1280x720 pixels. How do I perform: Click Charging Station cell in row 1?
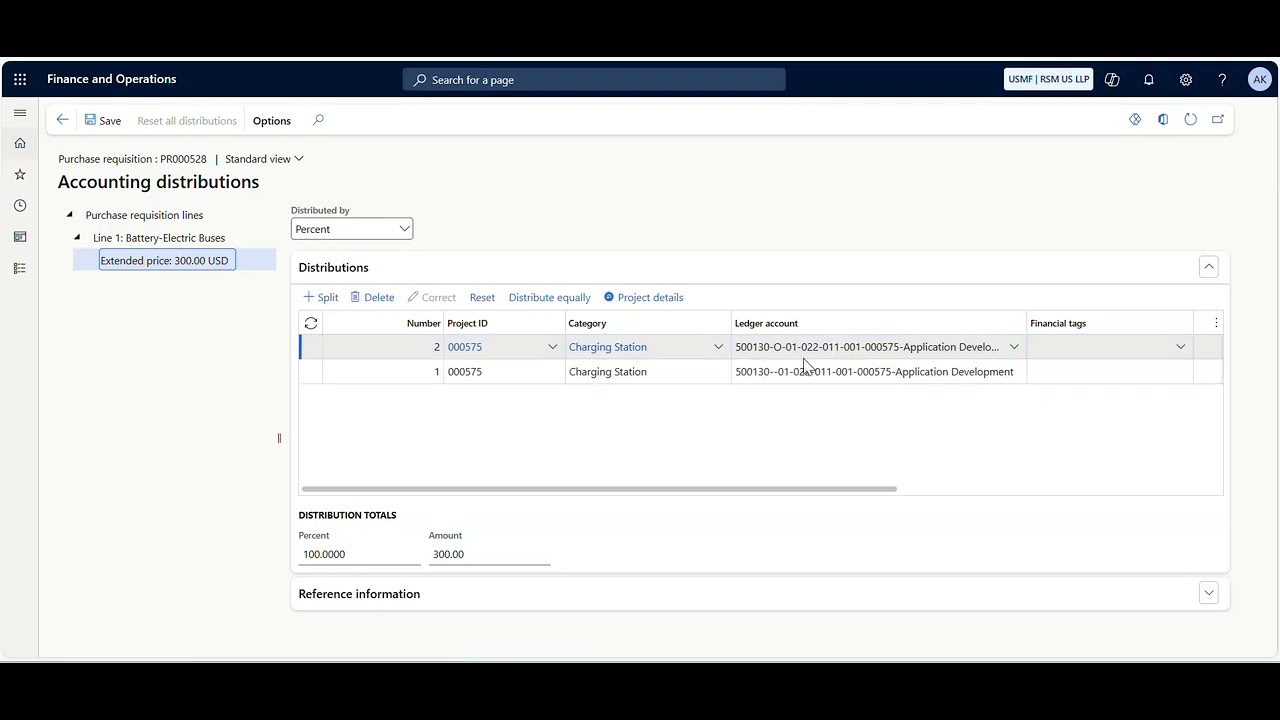pyautogui.click(x=648, y=371)
